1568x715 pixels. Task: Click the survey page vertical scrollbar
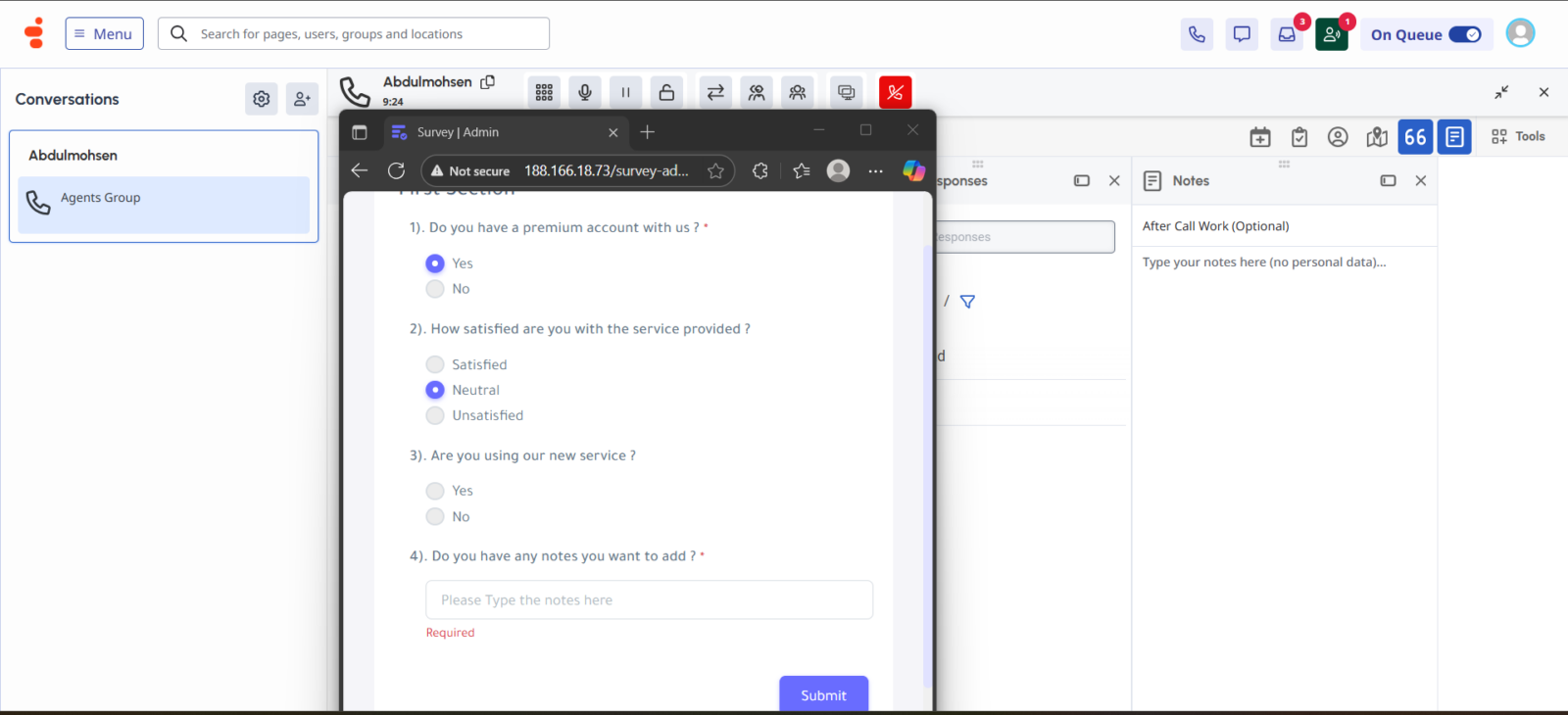[x=927, y=465]
